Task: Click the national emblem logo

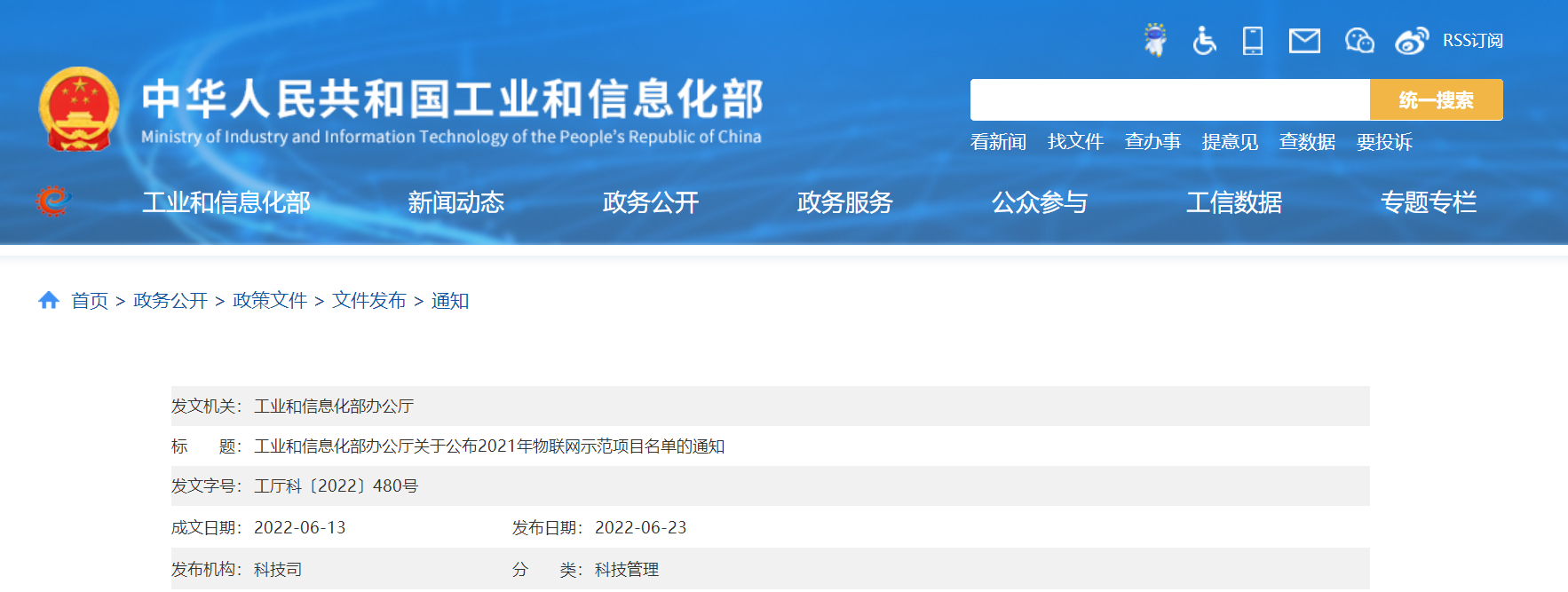Action: (x=79, y=109)
